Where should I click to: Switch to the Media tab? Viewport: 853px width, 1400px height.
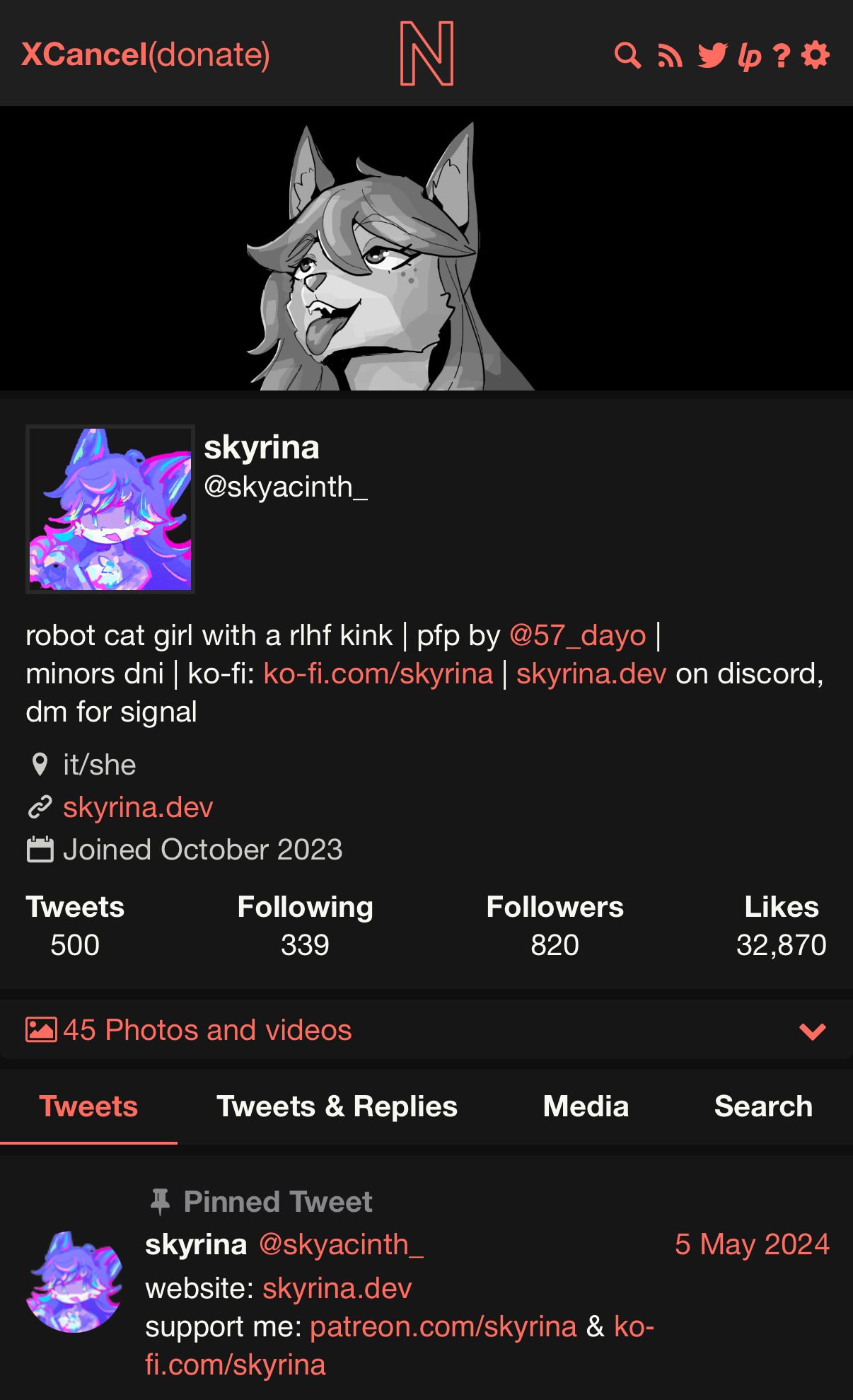pos(586,1106)
